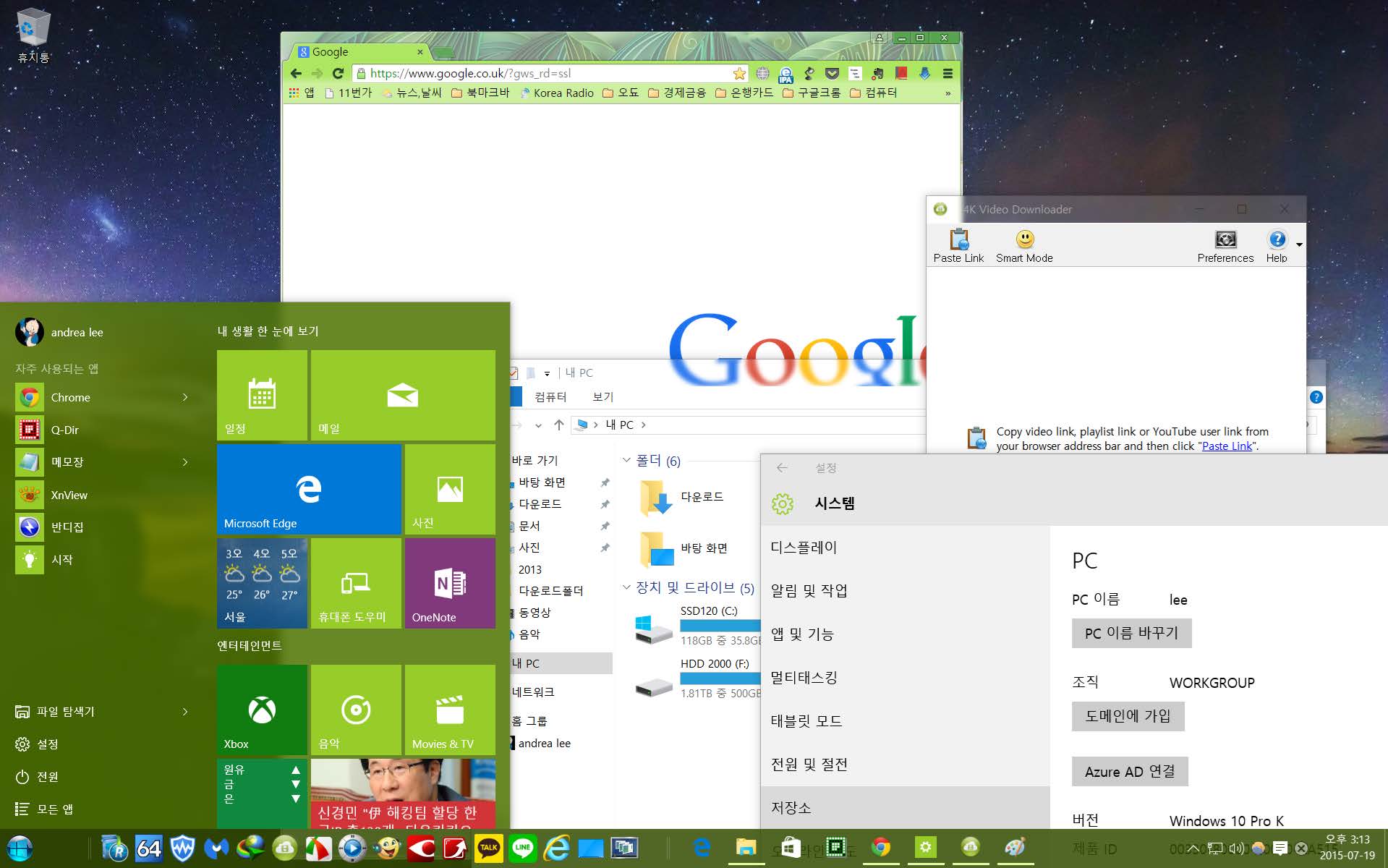Click the 도메인에 가입 button
This screenshot has width=1388, height=868.
(1128, 716)
